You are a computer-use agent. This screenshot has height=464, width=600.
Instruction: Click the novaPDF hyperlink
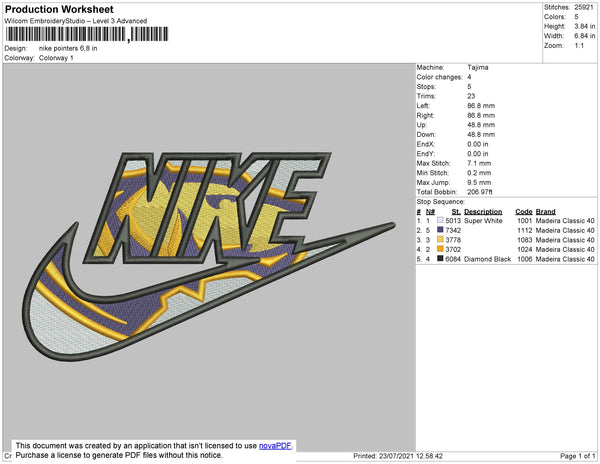pos(275,446)
